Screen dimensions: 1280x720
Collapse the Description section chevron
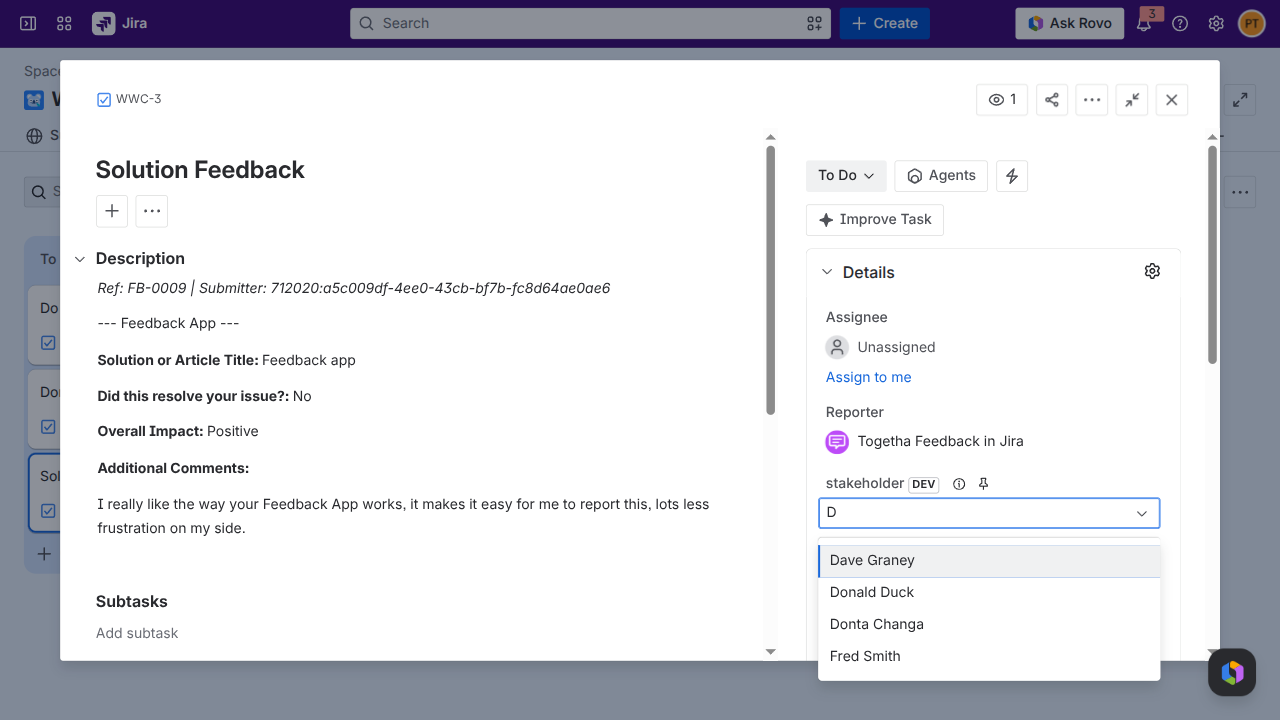pos(80,259)
